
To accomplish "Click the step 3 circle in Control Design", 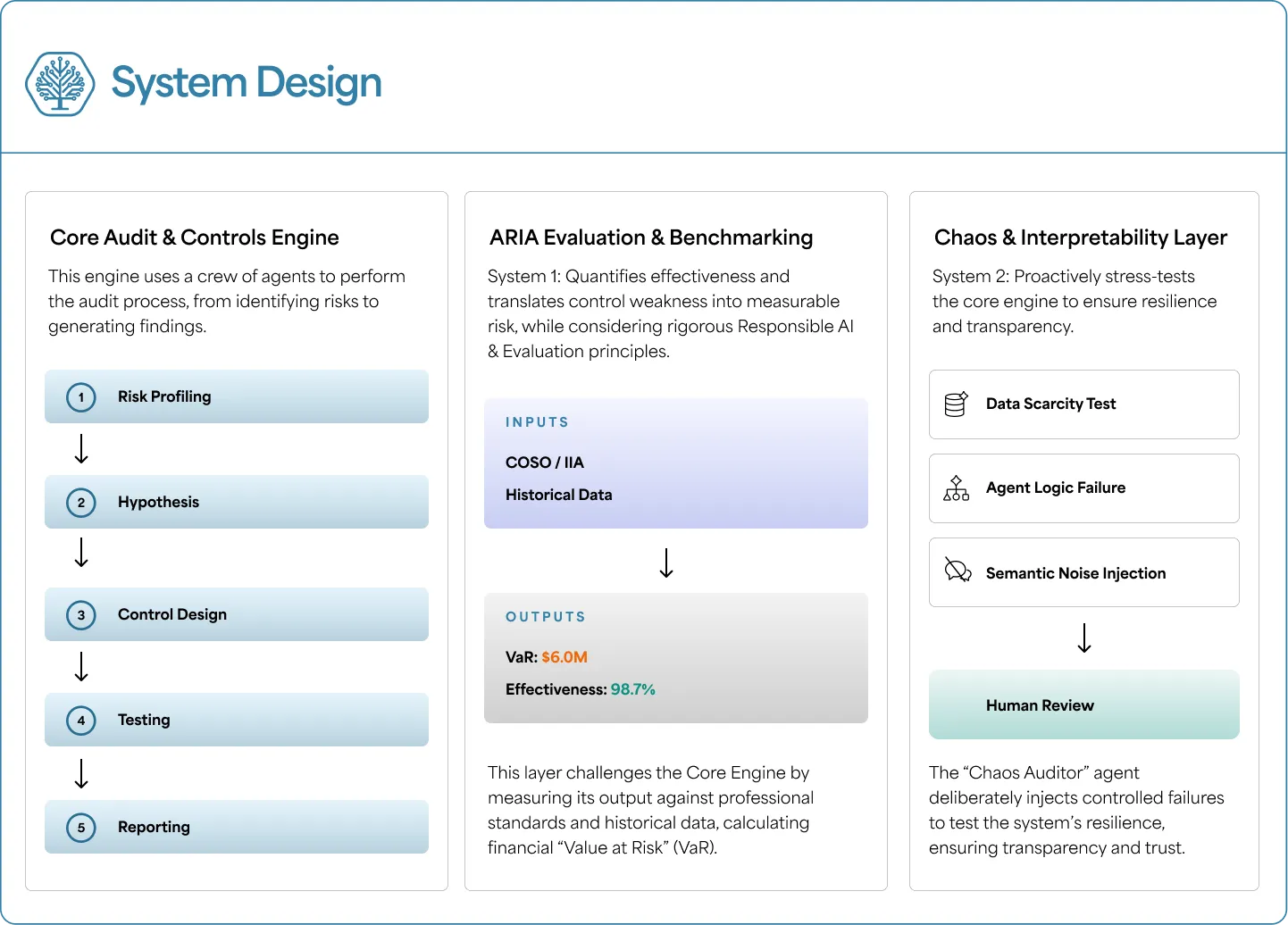I will pyautogui.click(x=81, y=615).
